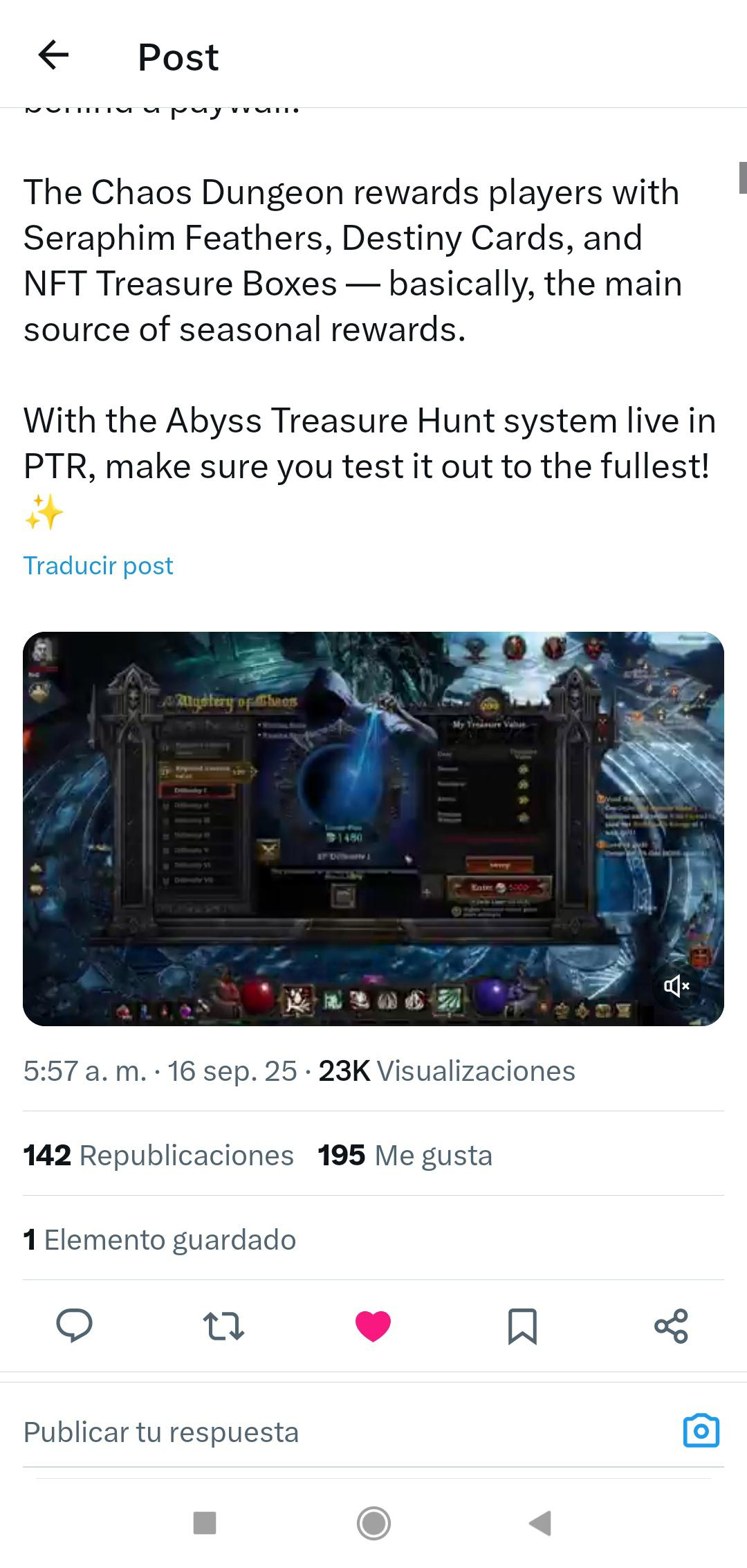
Task: Tap the Android recent apps square button
Action: 205,1522
